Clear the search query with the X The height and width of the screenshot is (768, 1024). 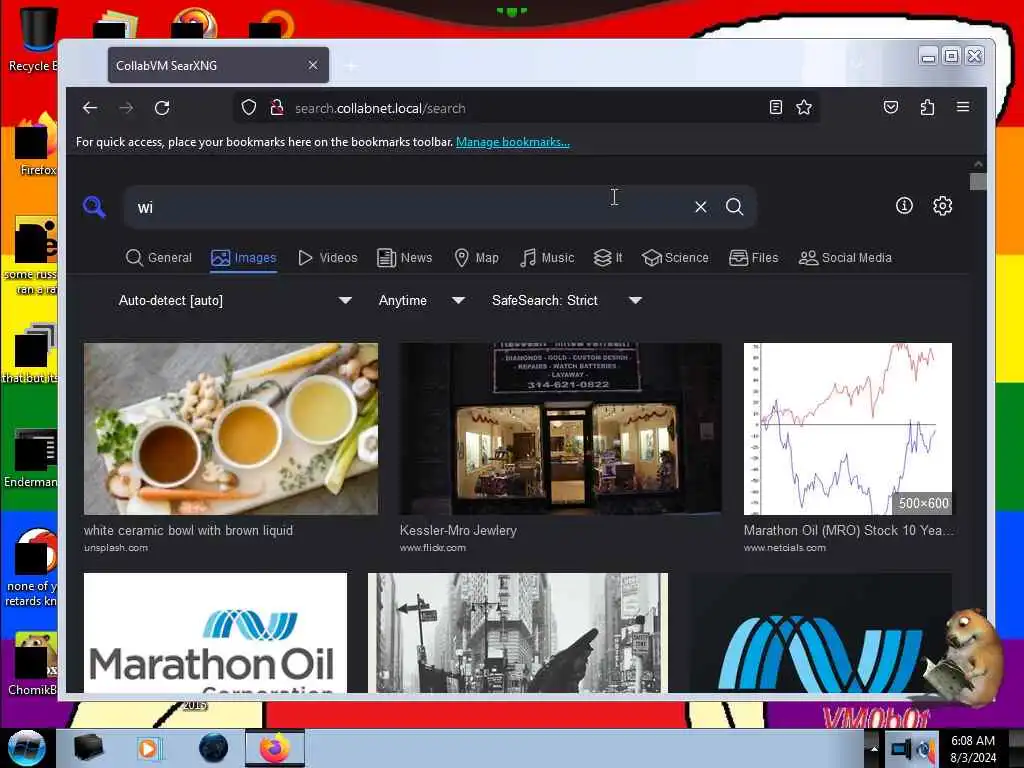[x=701, y=207]
